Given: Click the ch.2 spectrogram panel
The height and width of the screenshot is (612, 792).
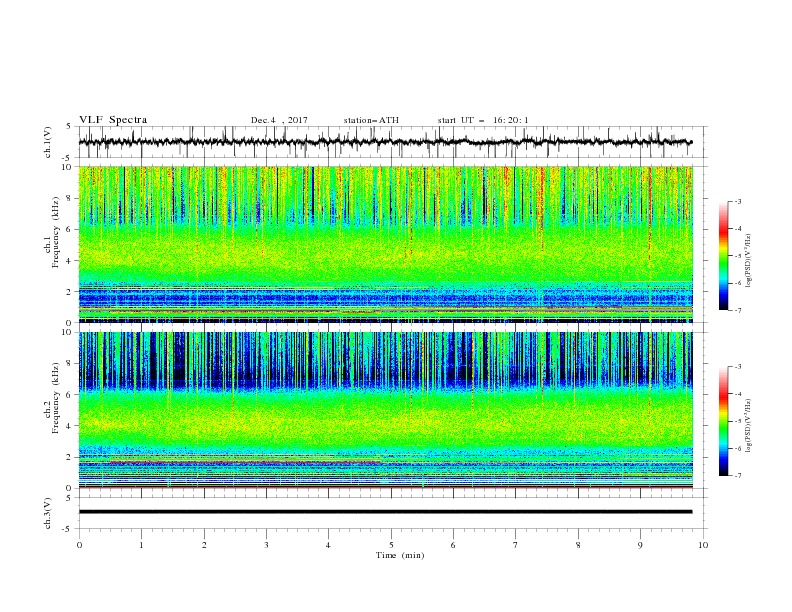Looking at the screenshot, I should (x=385, y=410).
